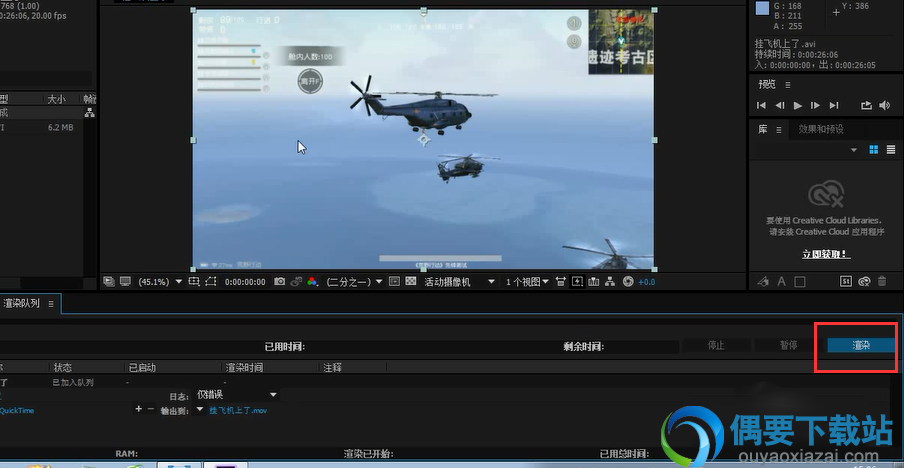The image size is (904, 468).
Task: Click the project flowchart icon near 6.2 MB
Action: [89, 113]
